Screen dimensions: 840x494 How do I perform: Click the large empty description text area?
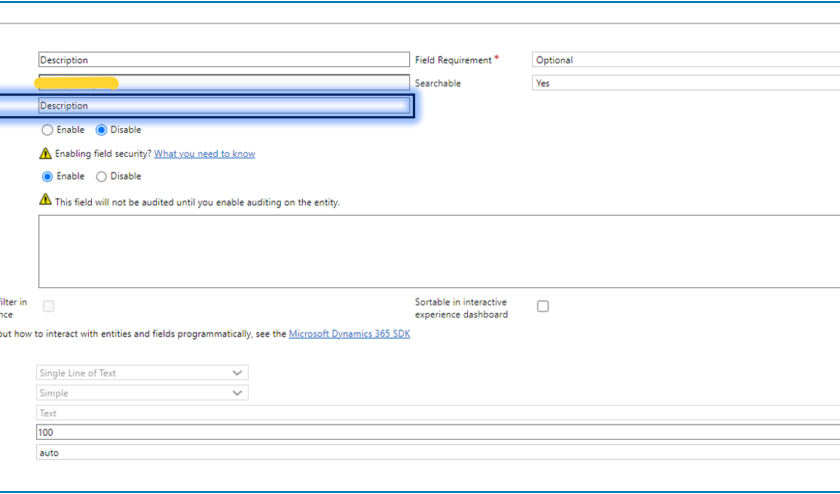438,250
